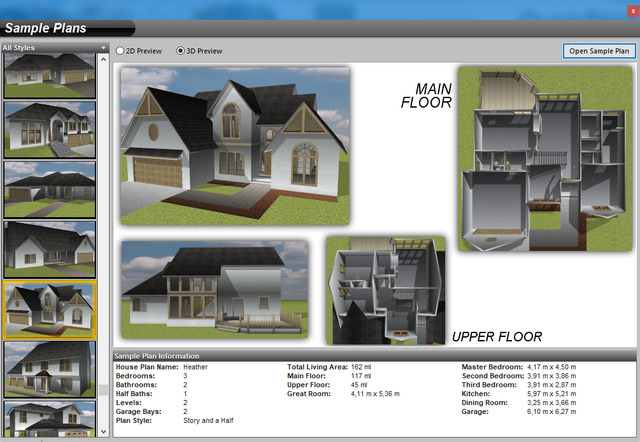Select the sixth house plan thumbnail
Viewport: 640px width, 442px height.
49,369
